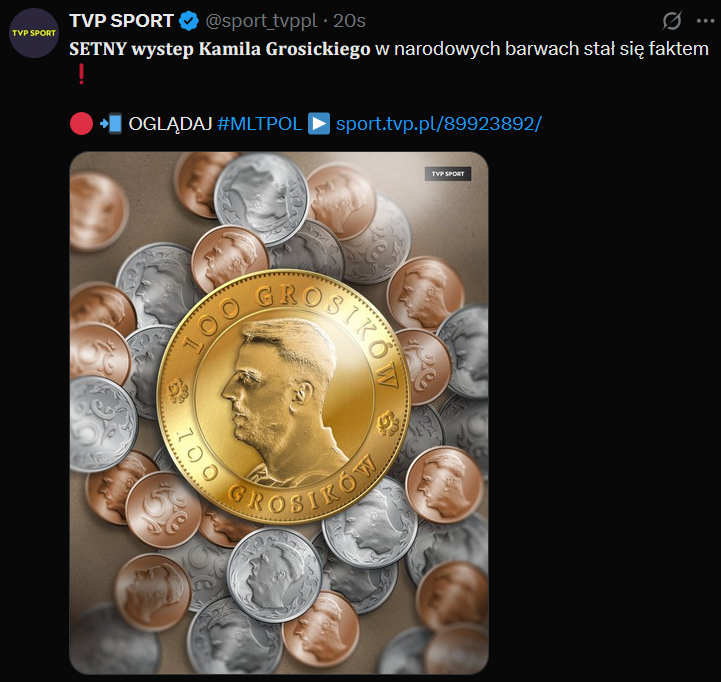
Task: Open the #MLTPOL hashtag
Action: tap(259, 124)
